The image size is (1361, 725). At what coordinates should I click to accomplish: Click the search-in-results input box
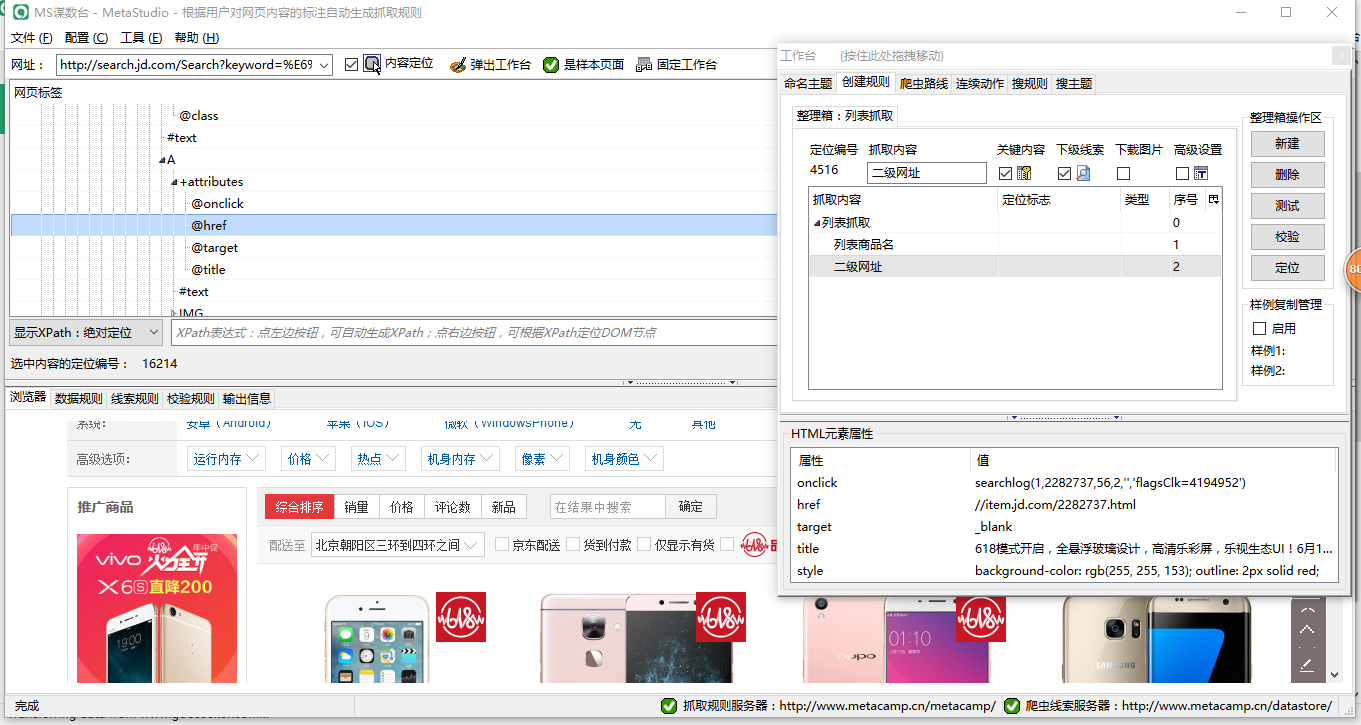click(x=608, y=507)
